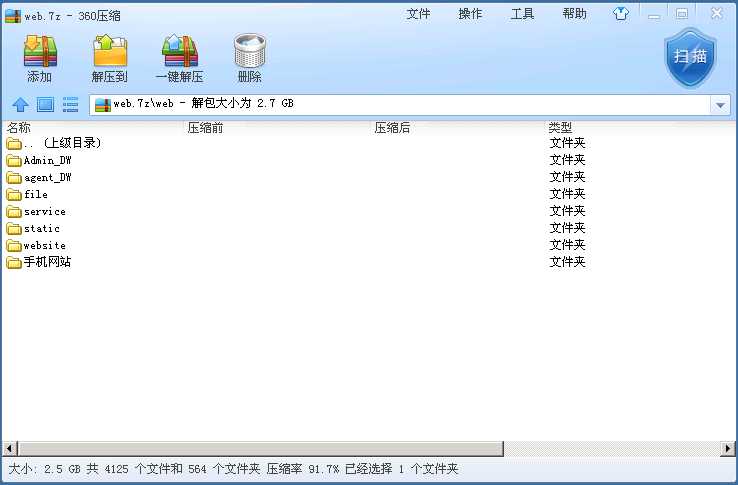
Task: Select the website folder icon
Action: (x=14, y=245)
